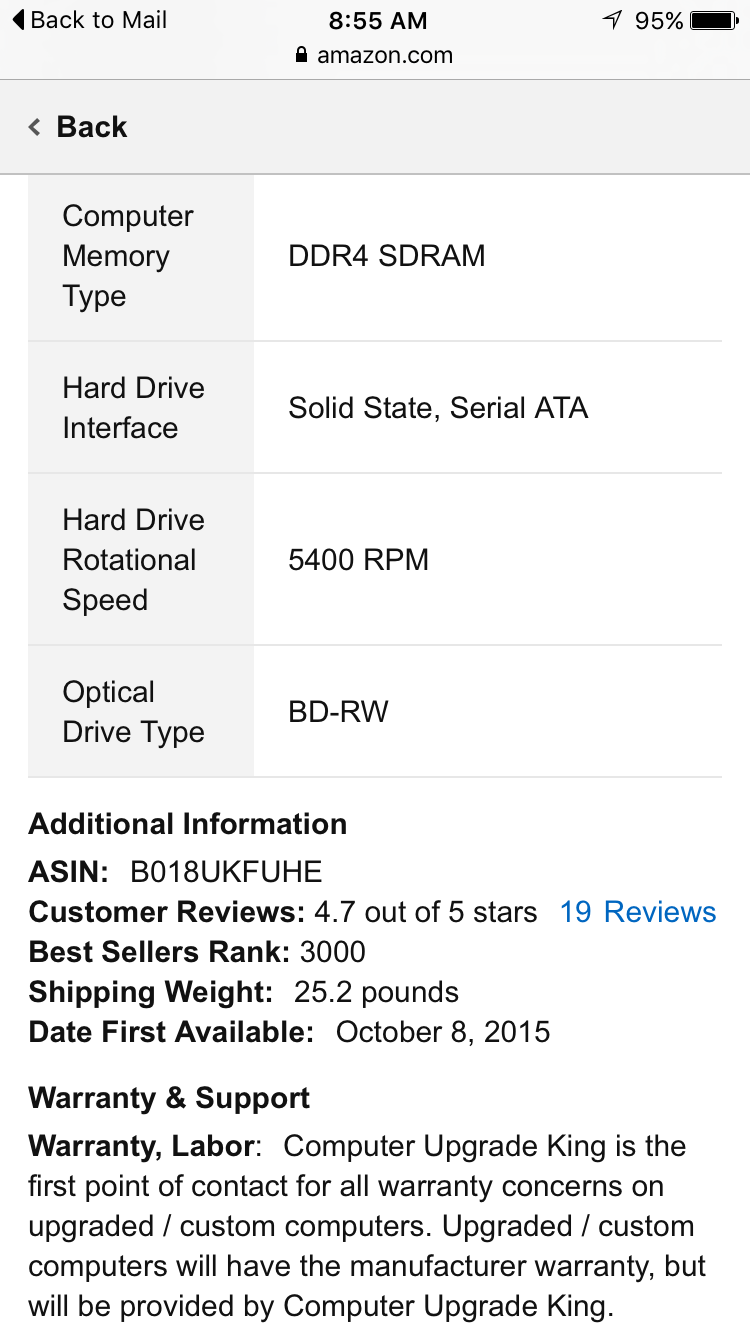Select the DDR4 SDRAM value
Viewport: 750px width, 1334px height.
tap(387, 256)
